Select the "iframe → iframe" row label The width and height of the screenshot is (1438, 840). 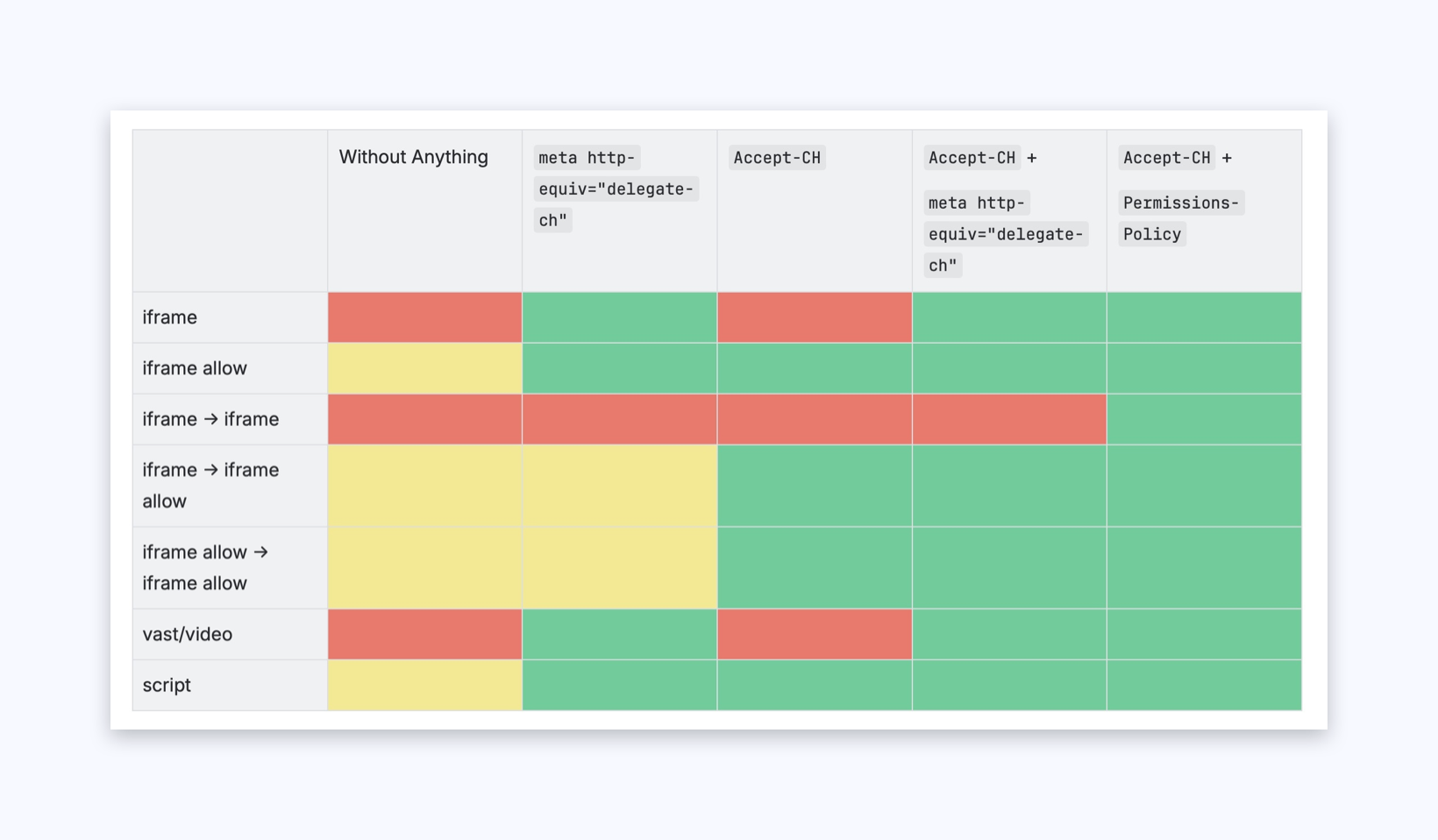point(210,419)
